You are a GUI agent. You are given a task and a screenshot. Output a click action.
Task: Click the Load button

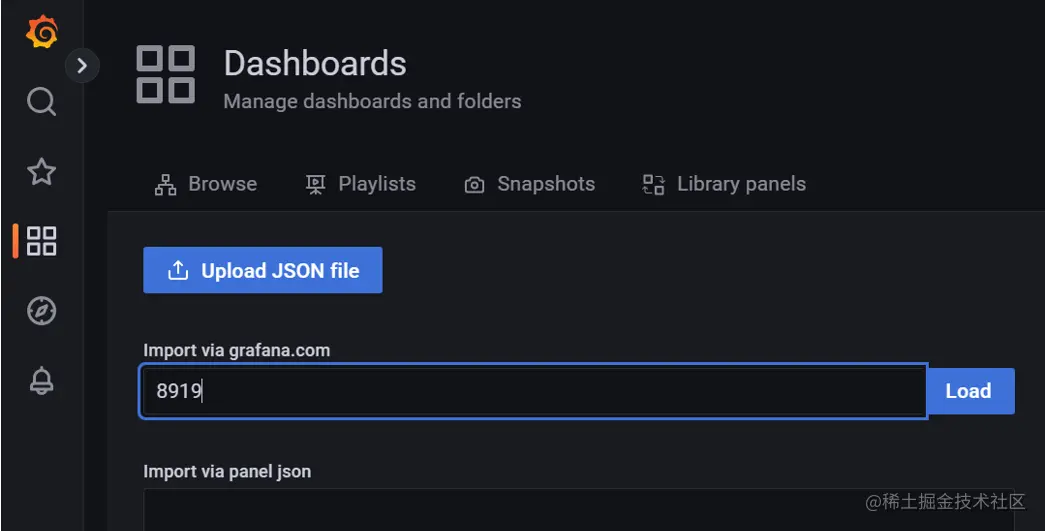click(x=970, y=391)
